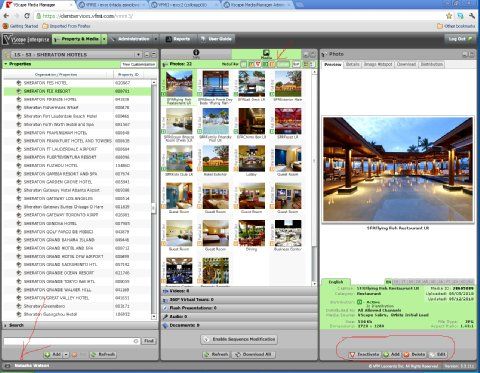Select the Flying Fish Restaurant thumbnail

[x=179, y=84]
